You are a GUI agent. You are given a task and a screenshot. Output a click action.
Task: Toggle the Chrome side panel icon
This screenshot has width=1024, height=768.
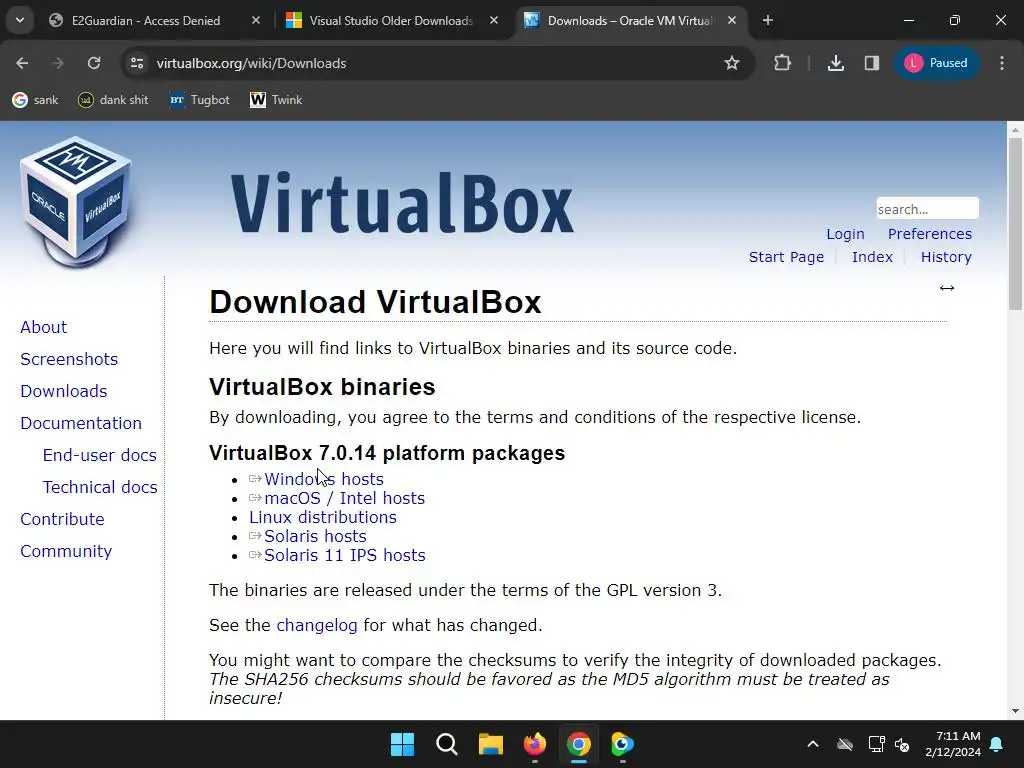click(x=872, y=63)
